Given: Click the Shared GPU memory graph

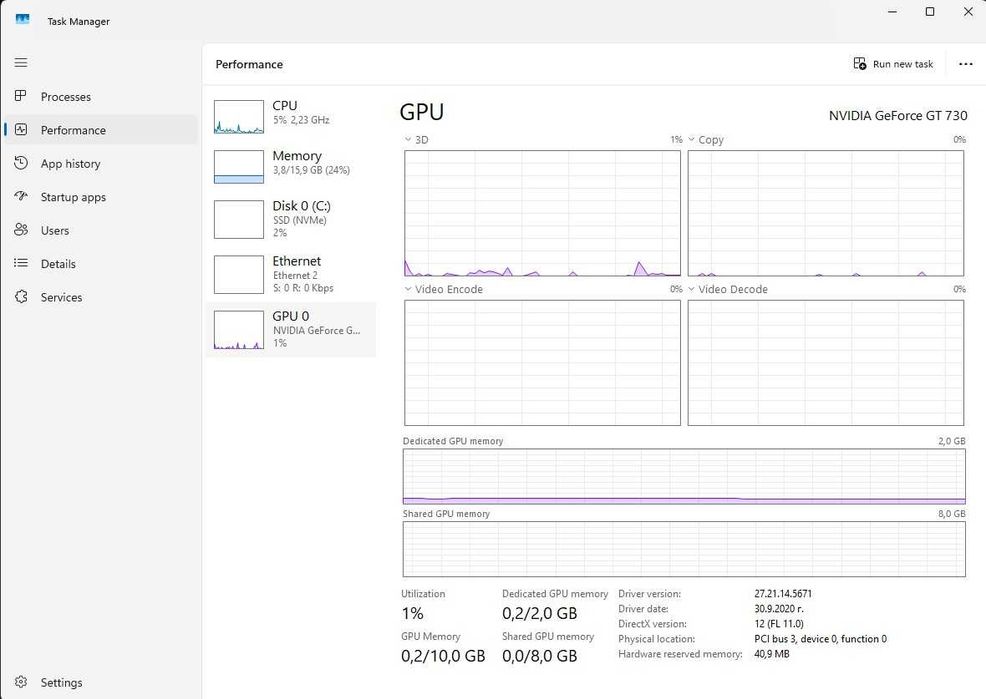Looking at the screenshot, I should click(x=684, y=549).
